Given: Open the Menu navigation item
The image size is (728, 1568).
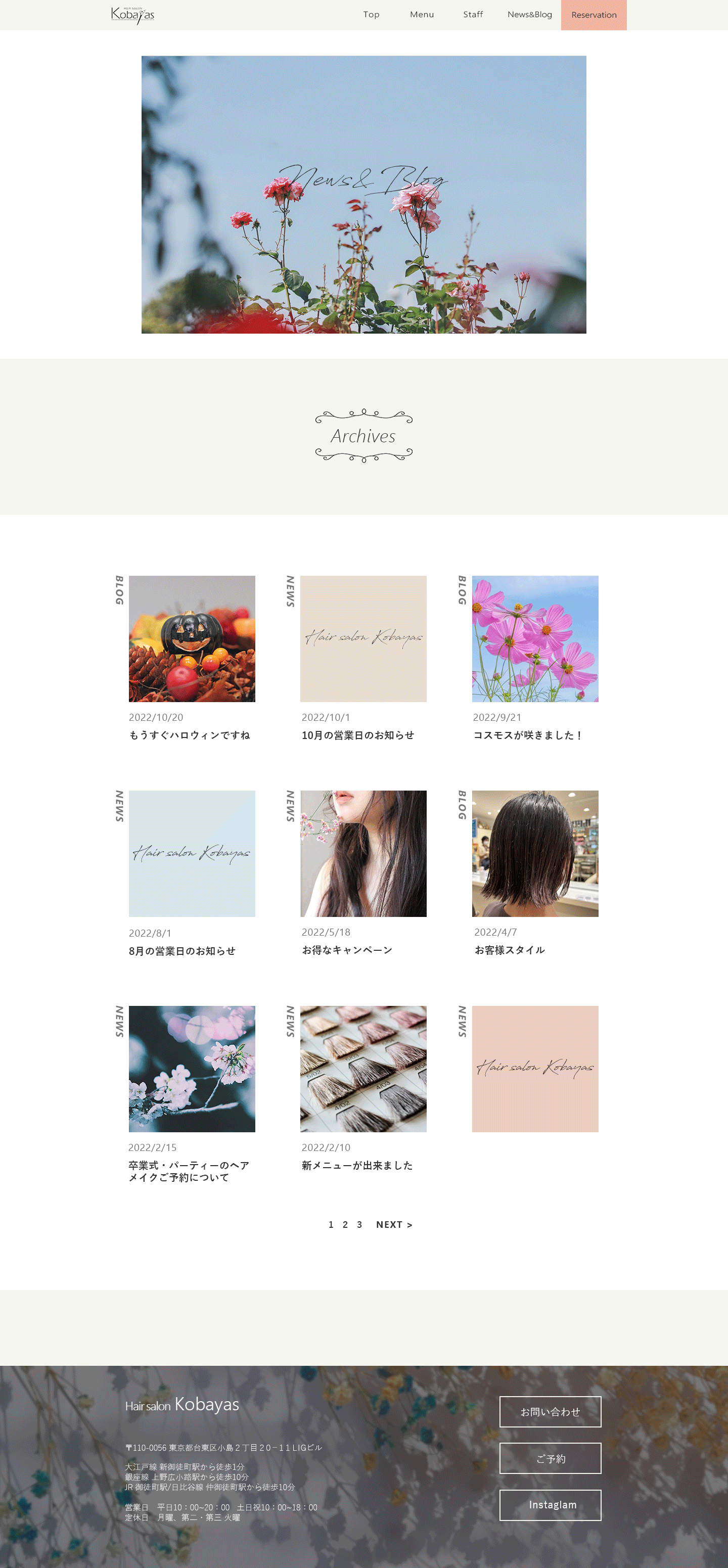Looking at the screenshot, I should click(x=422, y=15).
